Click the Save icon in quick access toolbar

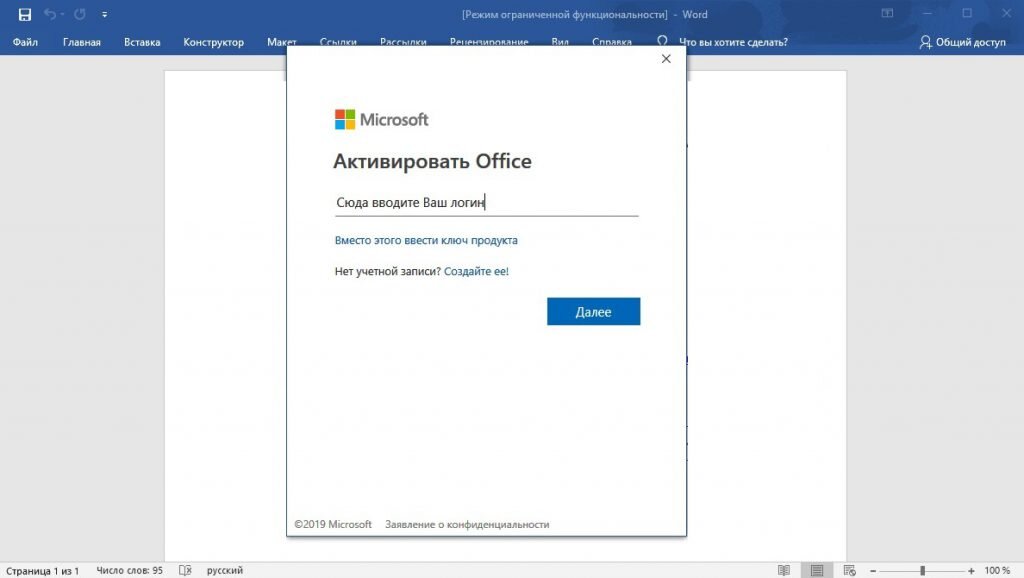coord(25,14)
